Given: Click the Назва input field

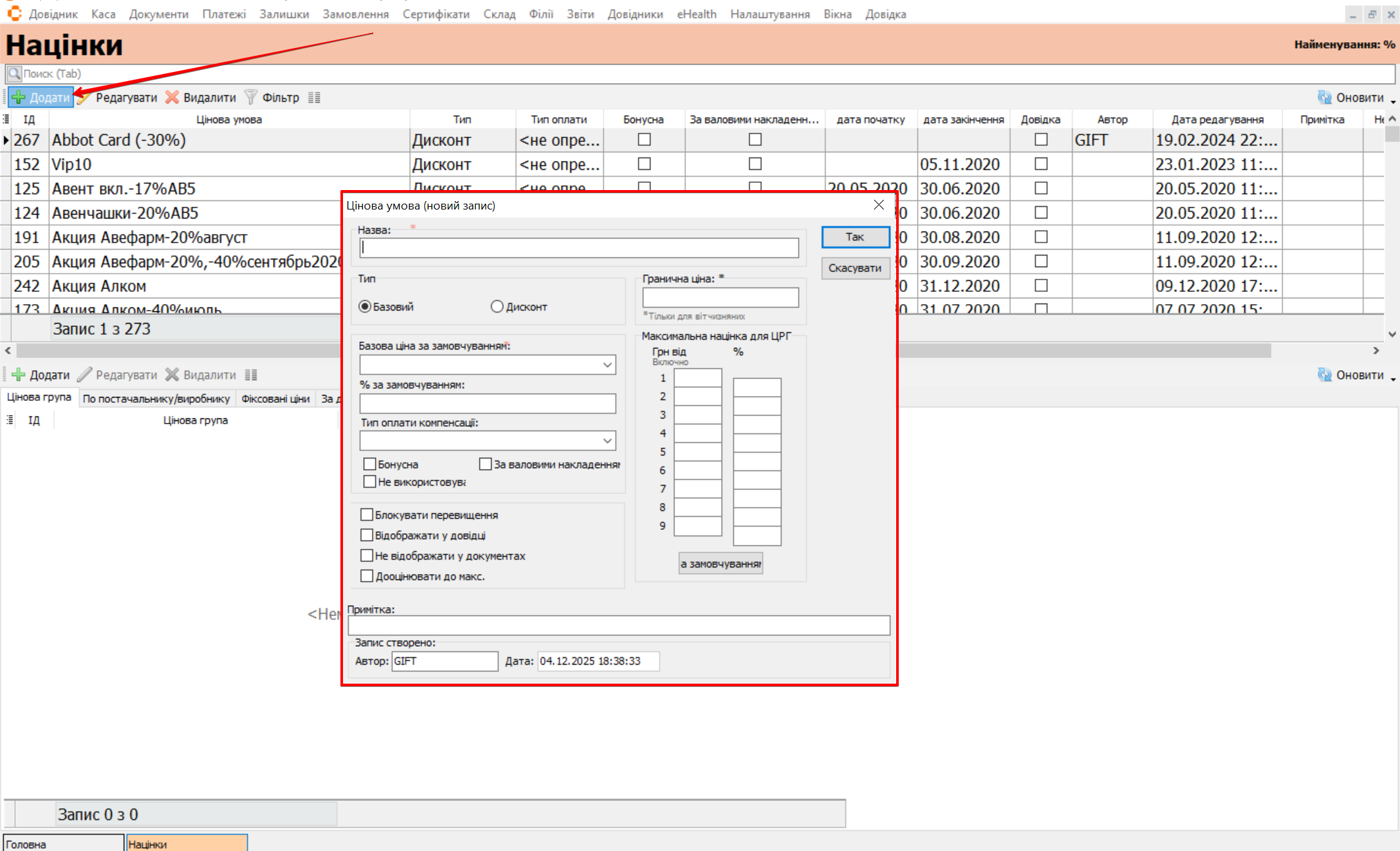Looking at the screenshot, I should (579, 248).
